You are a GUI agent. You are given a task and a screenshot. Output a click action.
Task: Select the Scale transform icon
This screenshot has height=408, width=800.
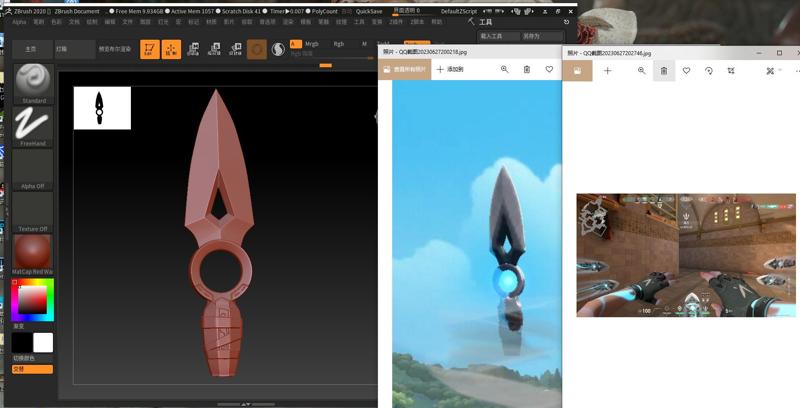[x=215, y=49]
